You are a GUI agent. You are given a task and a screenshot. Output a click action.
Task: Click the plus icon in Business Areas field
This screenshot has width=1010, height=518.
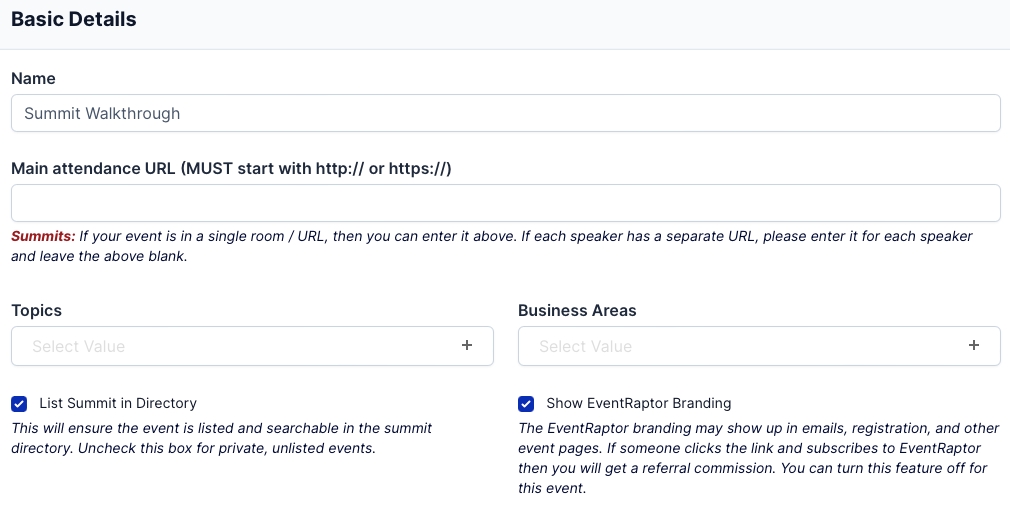973,346
